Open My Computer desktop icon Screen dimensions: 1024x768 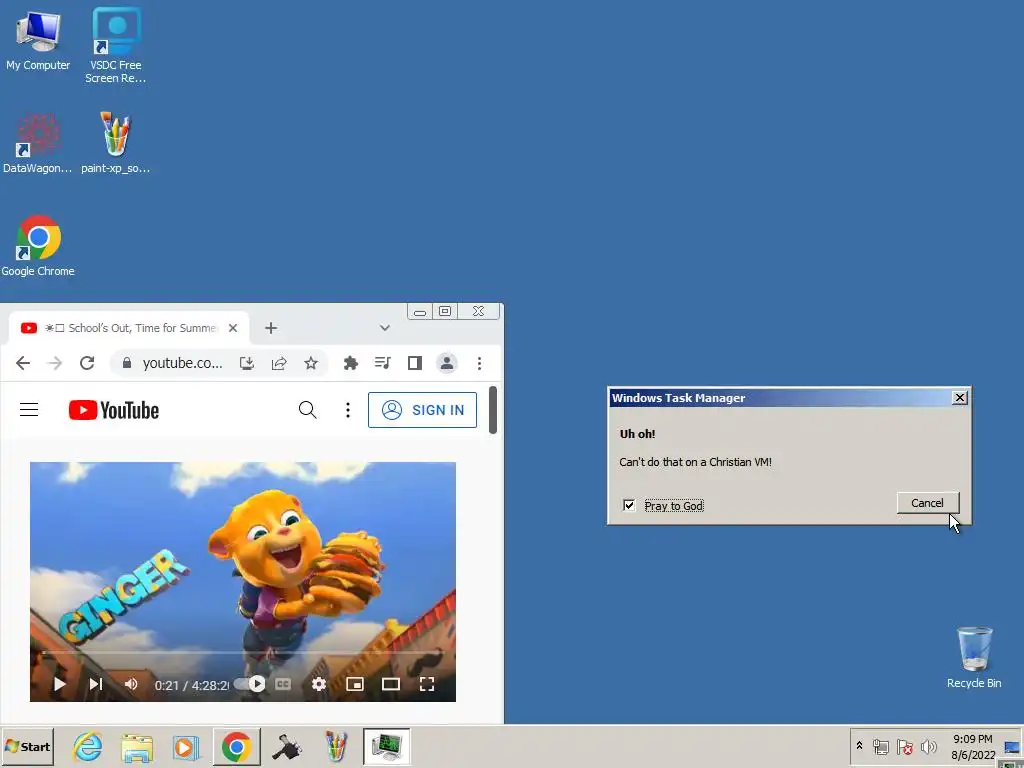[38, 39]
